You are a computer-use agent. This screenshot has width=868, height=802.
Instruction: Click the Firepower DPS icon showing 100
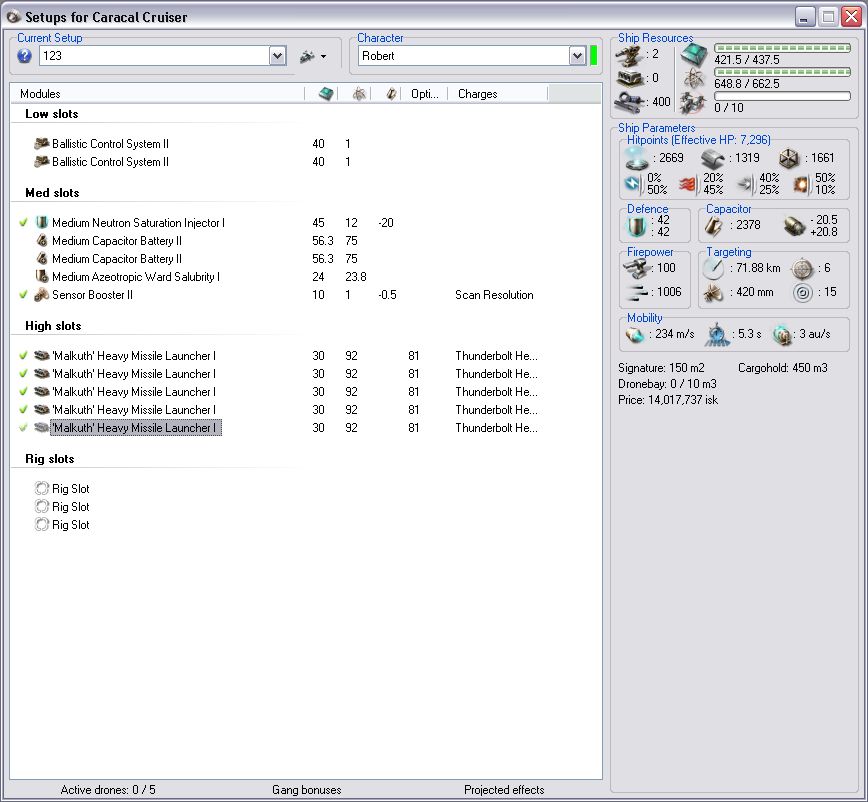tap(637, 269)
